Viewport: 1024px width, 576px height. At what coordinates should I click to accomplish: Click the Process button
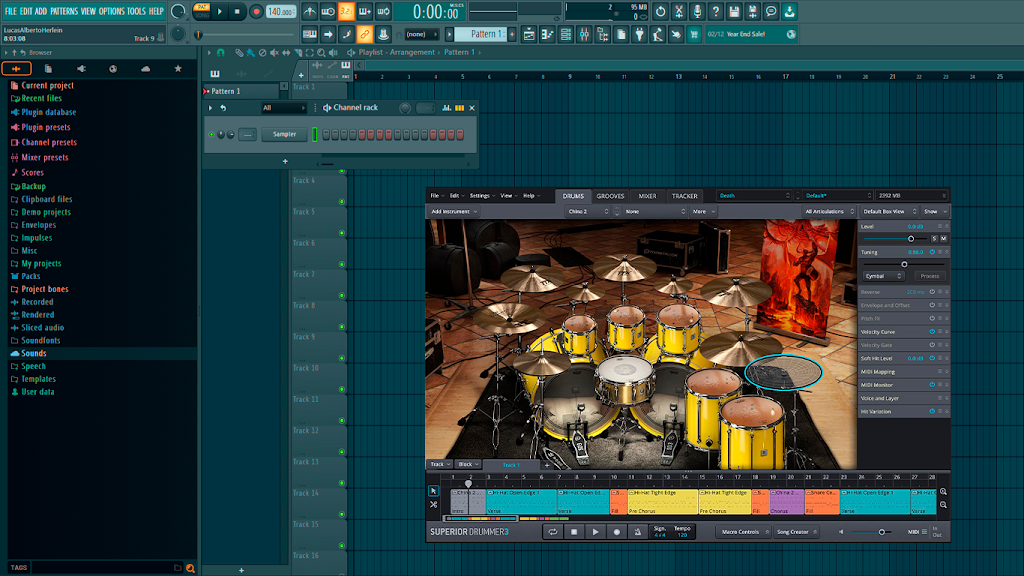(x=930, y=276)
